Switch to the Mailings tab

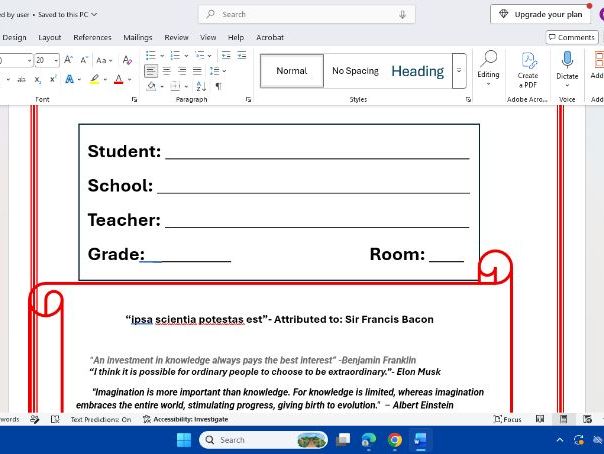pyautogui.click(x=138, y=37)
